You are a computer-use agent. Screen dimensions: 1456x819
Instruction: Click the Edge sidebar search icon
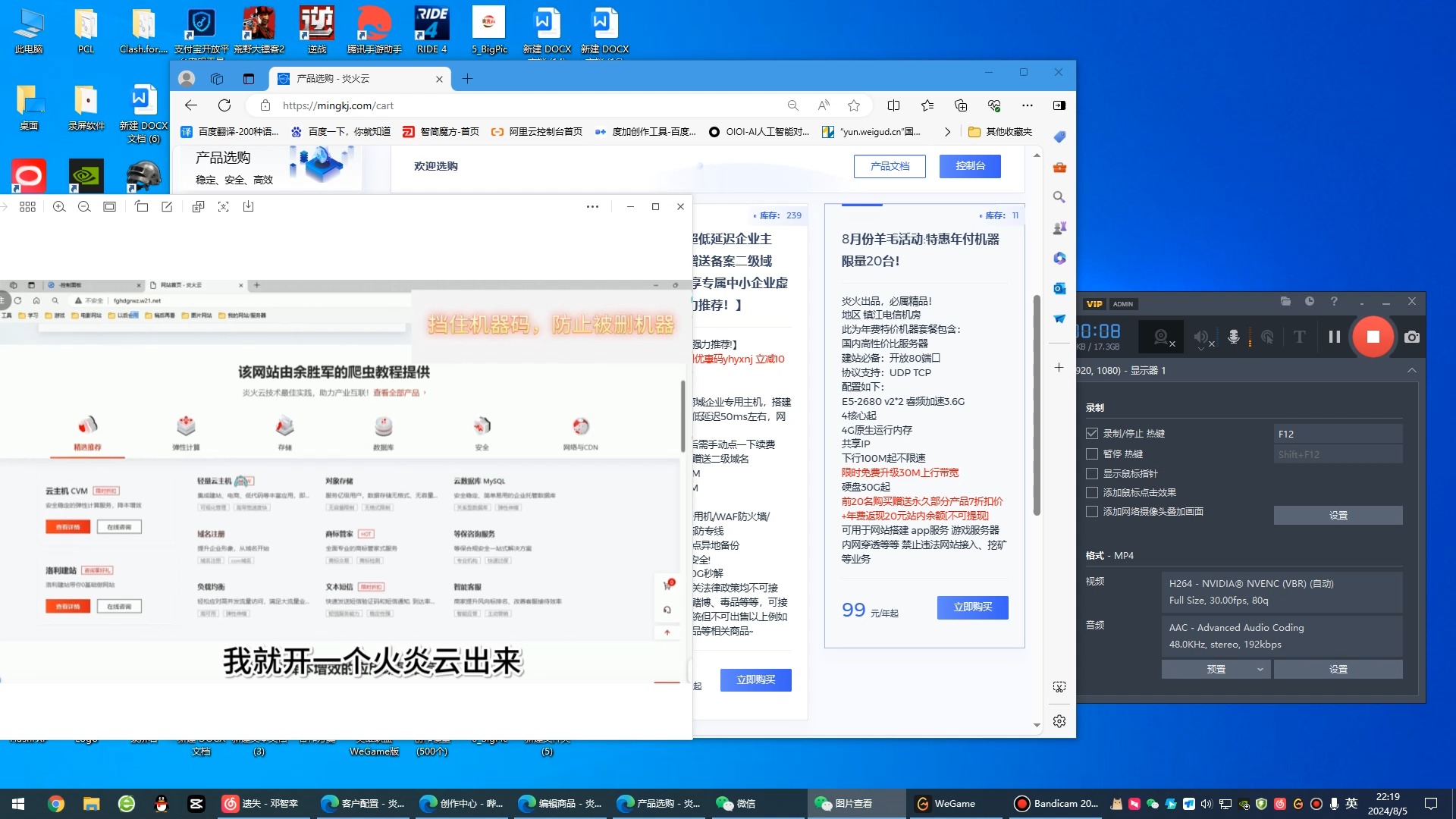pos(1059,197)
